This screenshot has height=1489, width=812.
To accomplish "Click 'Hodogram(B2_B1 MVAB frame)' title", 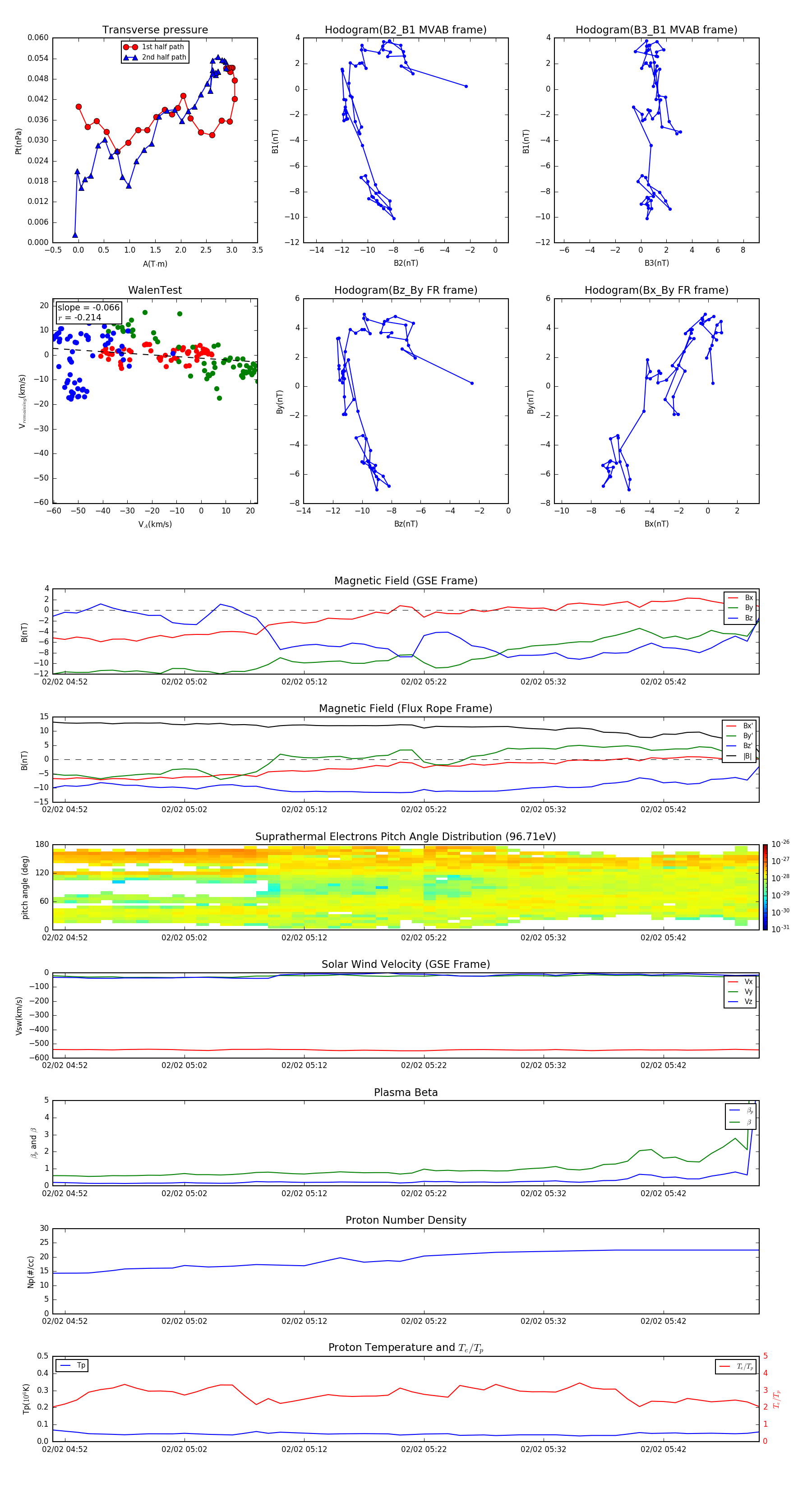I will (x=406, y=30).
